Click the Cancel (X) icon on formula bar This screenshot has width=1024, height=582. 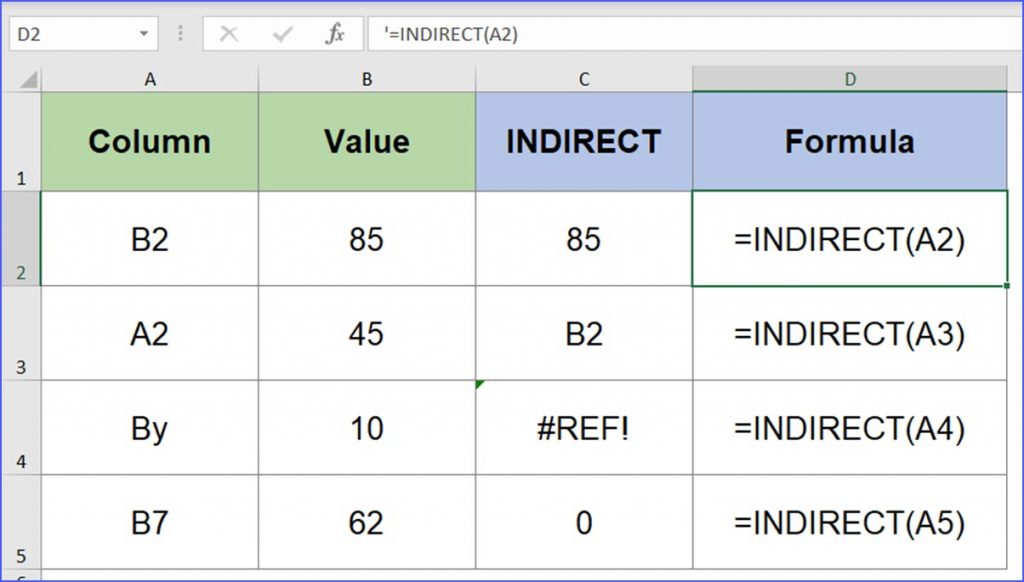click(231, 33)
